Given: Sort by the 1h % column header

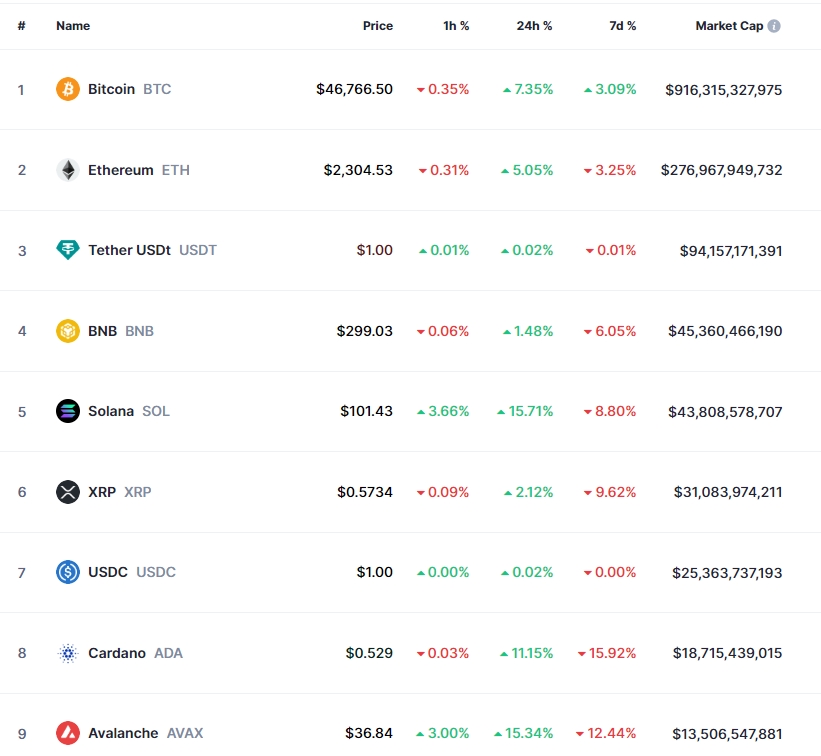Looking at the screenshot, I should pyautogui.click(x=456, y=26).
